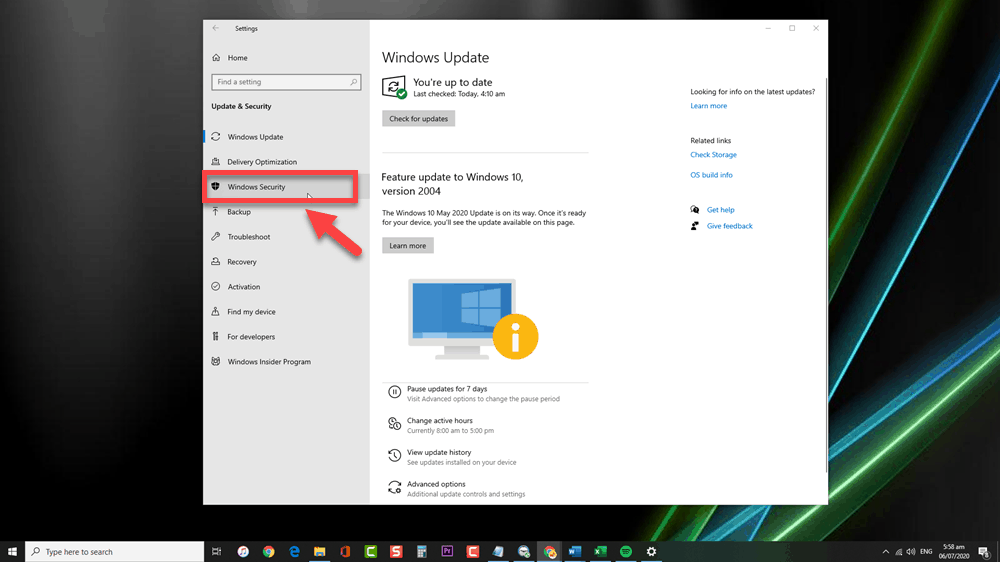The height and width of the screenshot is (562, 1000).
Task: Show hidden system tray icons
Action: [885, 552]
